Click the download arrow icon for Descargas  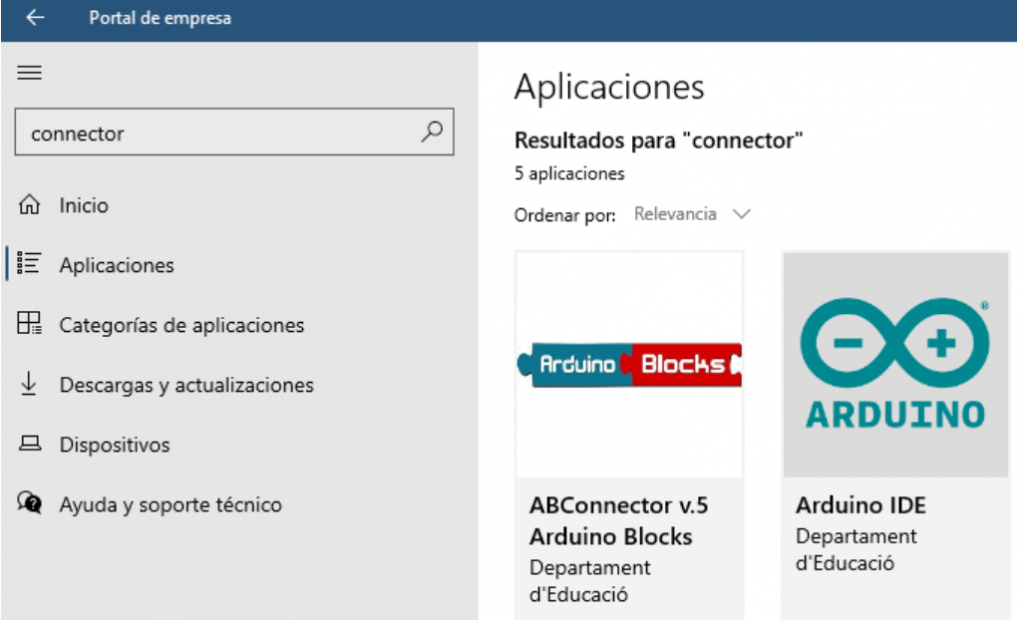click(x=30, y=384)
